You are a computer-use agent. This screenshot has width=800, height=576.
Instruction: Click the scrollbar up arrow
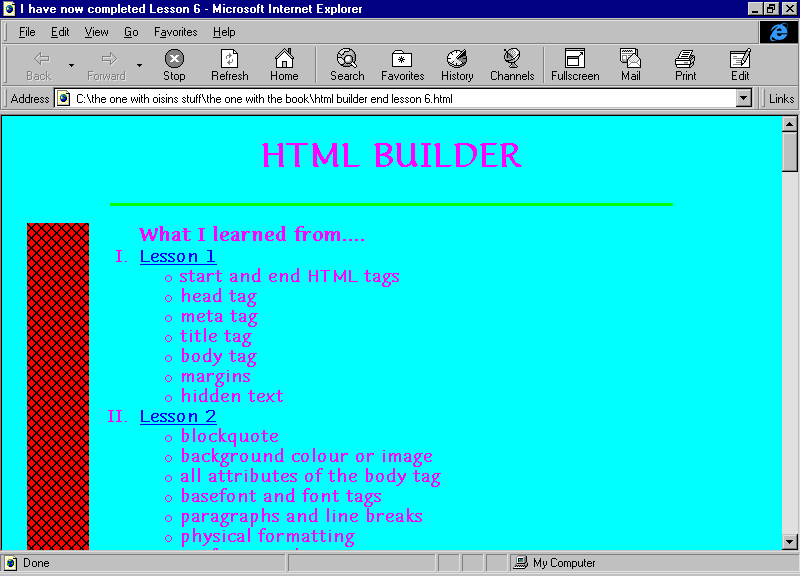pyautogui.click(x=789, y=124)
